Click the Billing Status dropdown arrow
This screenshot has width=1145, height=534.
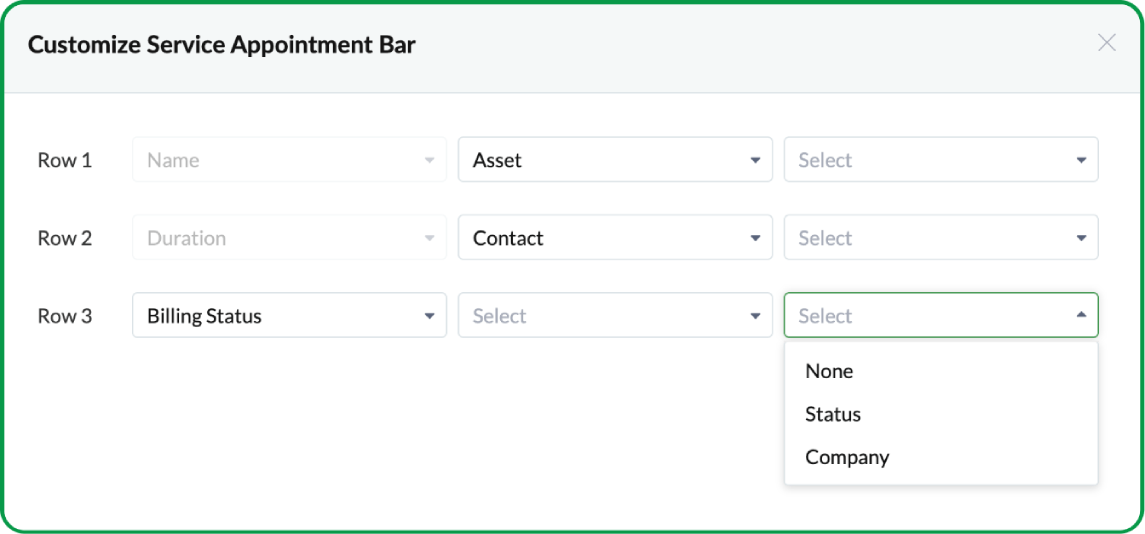point(429,316)
